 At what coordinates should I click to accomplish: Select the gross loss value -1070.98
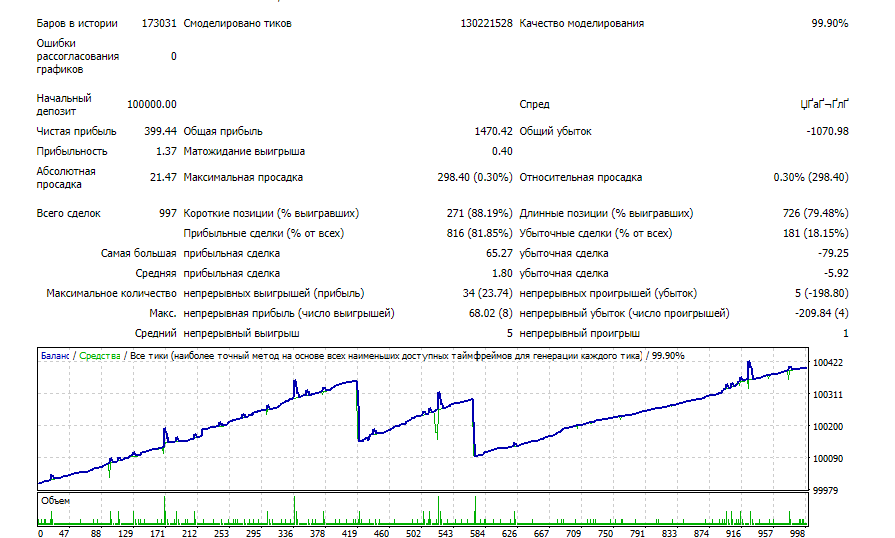(x=827, y=131)
